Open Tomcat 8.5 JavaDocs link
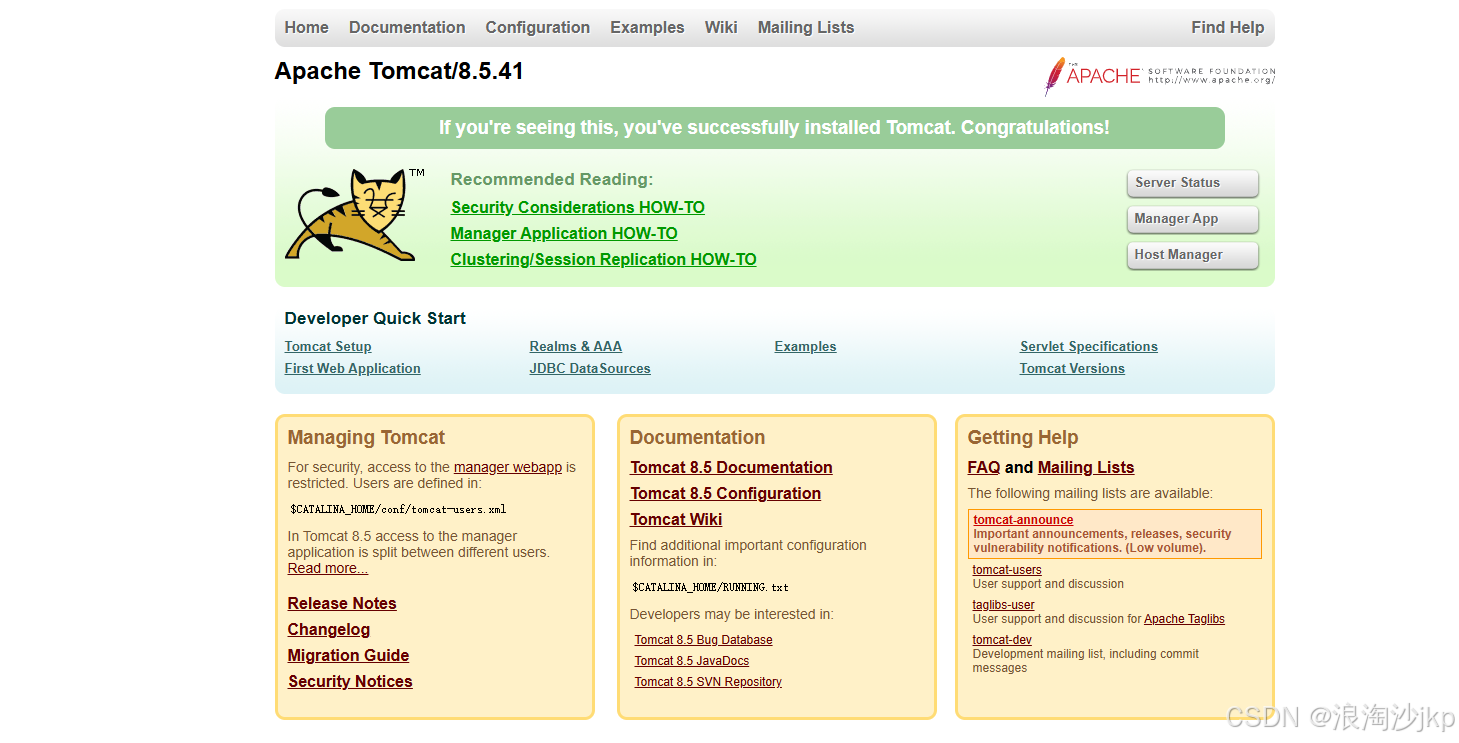 click(x=692, y=661)
